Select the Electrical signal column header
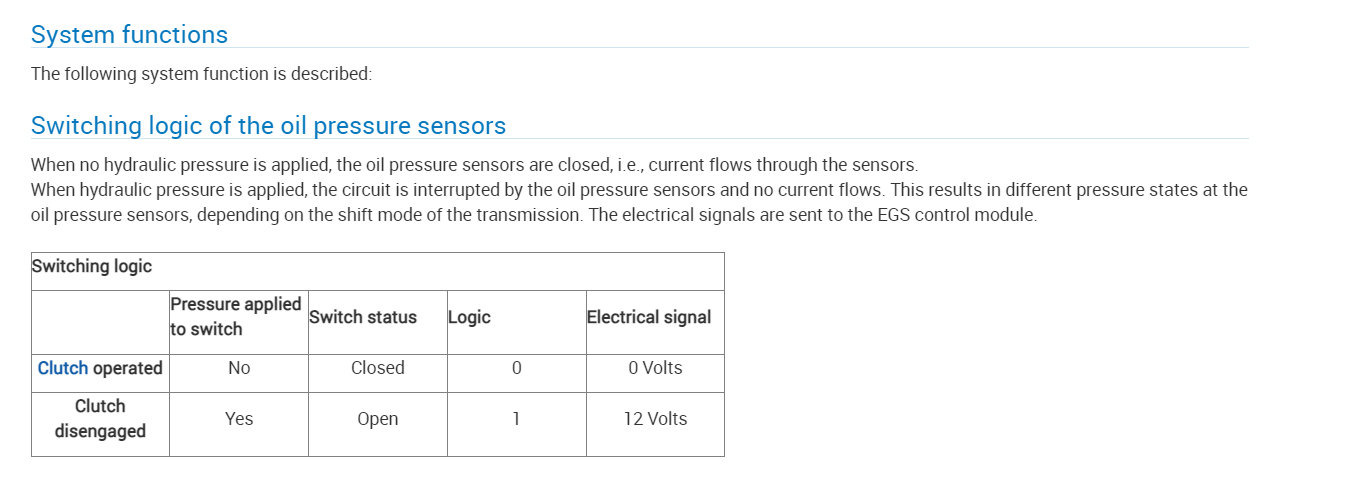 [649, 317]
